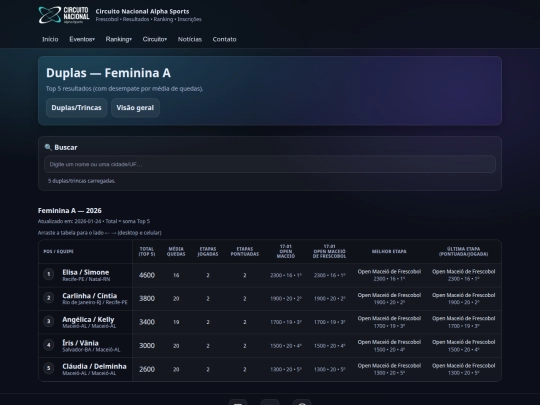
Task: Expand the Circuito dropdown menu
Action: tap(155, 39)
